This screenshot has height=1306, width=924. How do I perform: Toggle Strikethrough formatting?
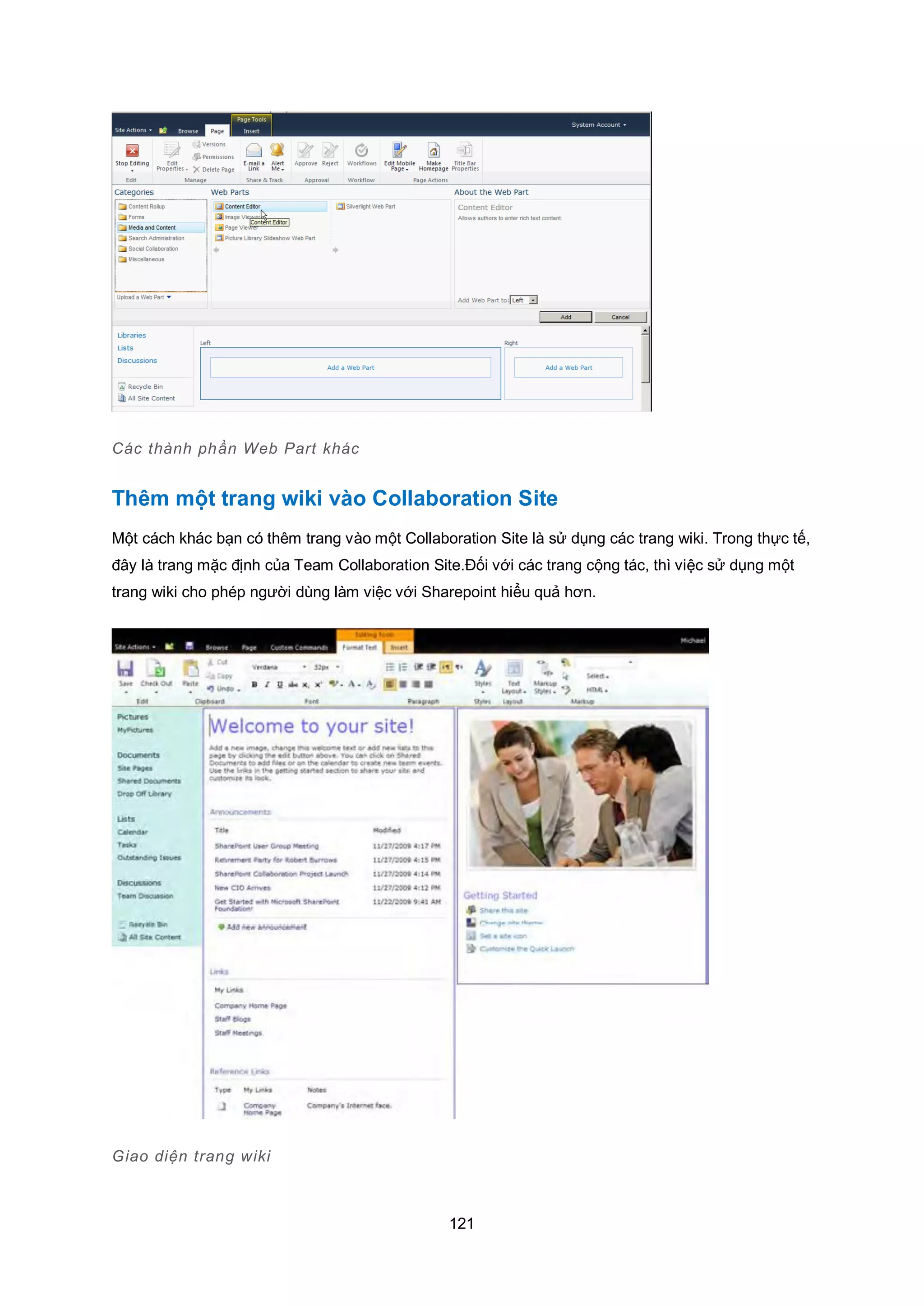coord(292,684)
